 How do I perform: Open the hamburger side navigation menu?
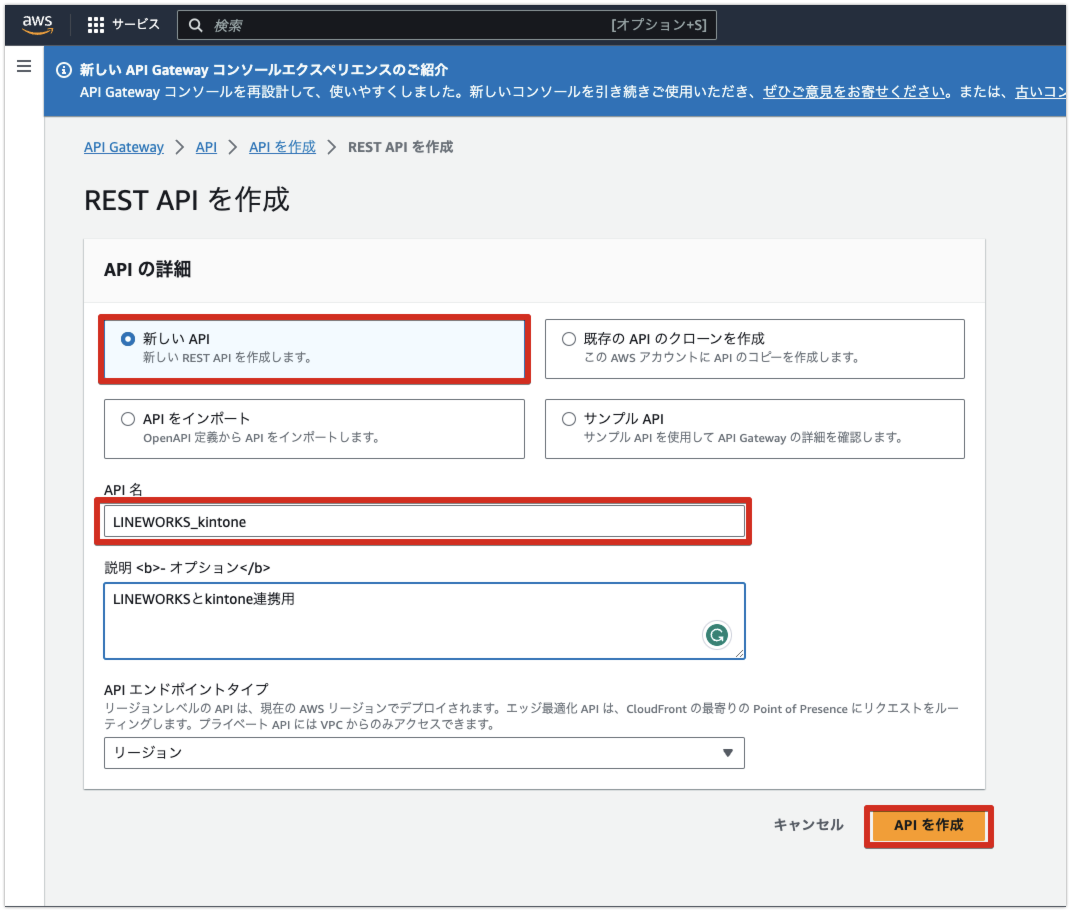tap(24, 67)
